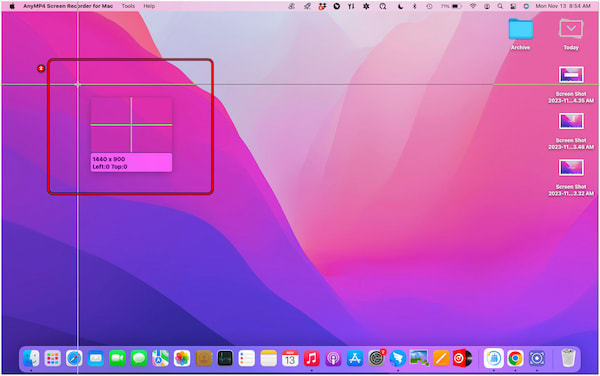Open the user account menu bar icon
Screen dimensions: 600x376
487,6
